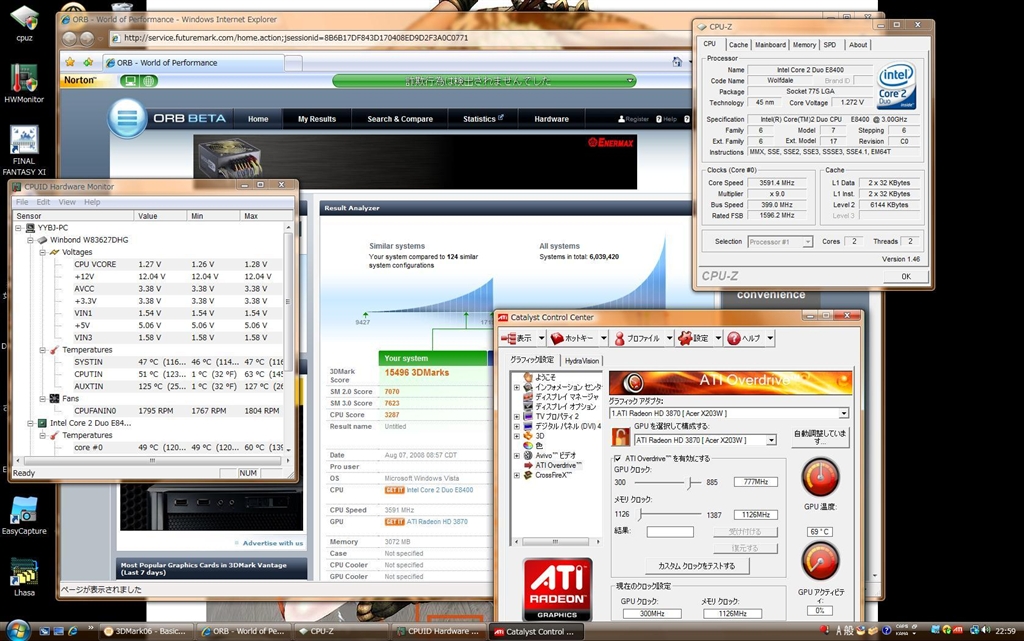Click the OK button in CPU-Z

pyautogui.click(x=905, y=276)
